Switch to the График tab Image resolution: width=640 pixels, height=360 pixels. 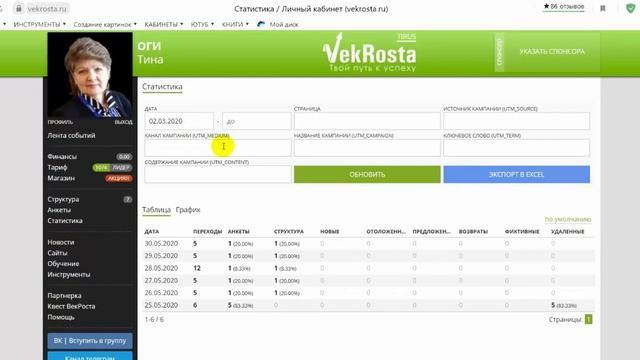(188, 210)
